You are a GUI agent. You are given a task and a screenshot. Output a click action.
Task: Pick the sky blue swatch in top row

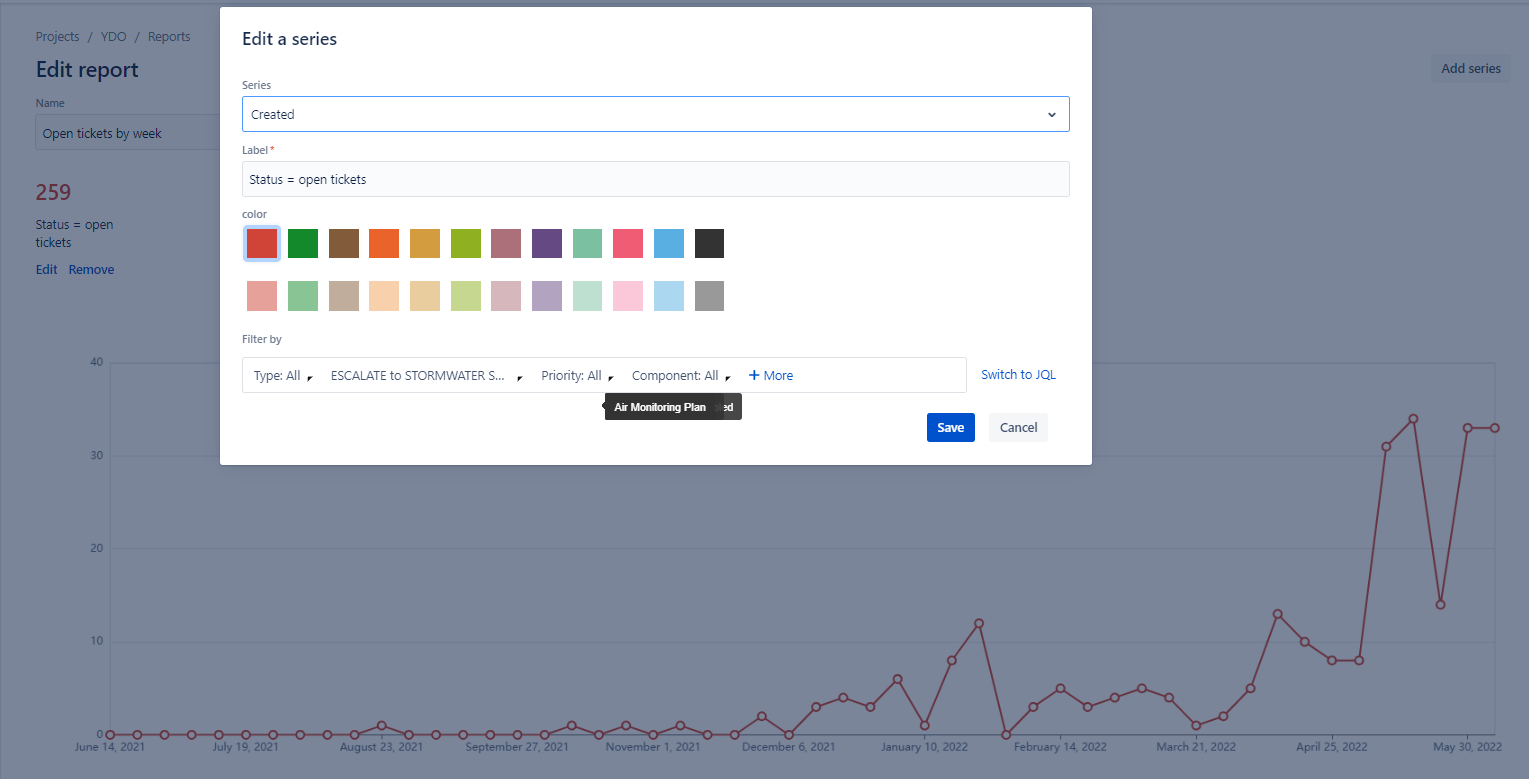point(669,243)
